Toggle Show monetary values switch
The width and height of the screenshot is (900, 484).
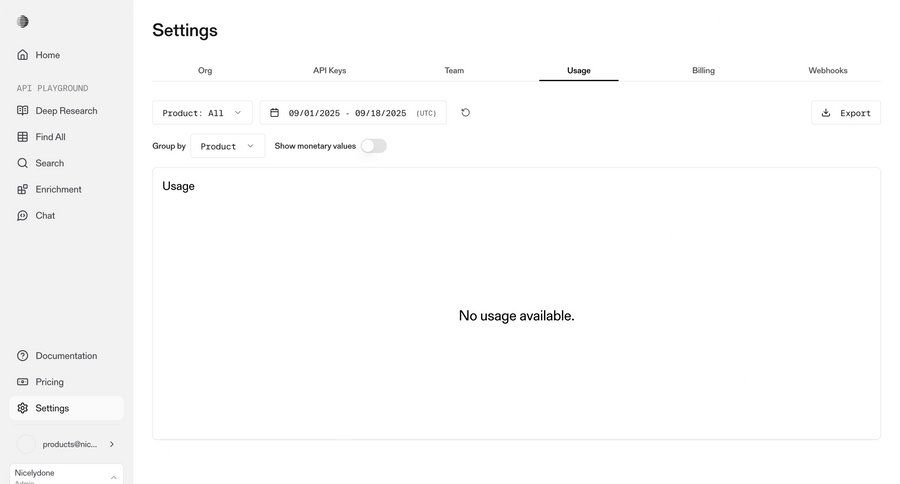tap(373, 146)
